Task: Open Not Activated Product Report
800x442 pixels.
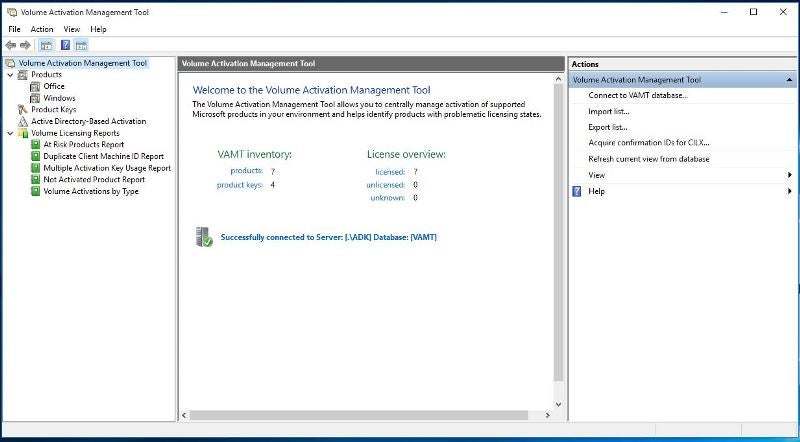Action: [94, 180]
